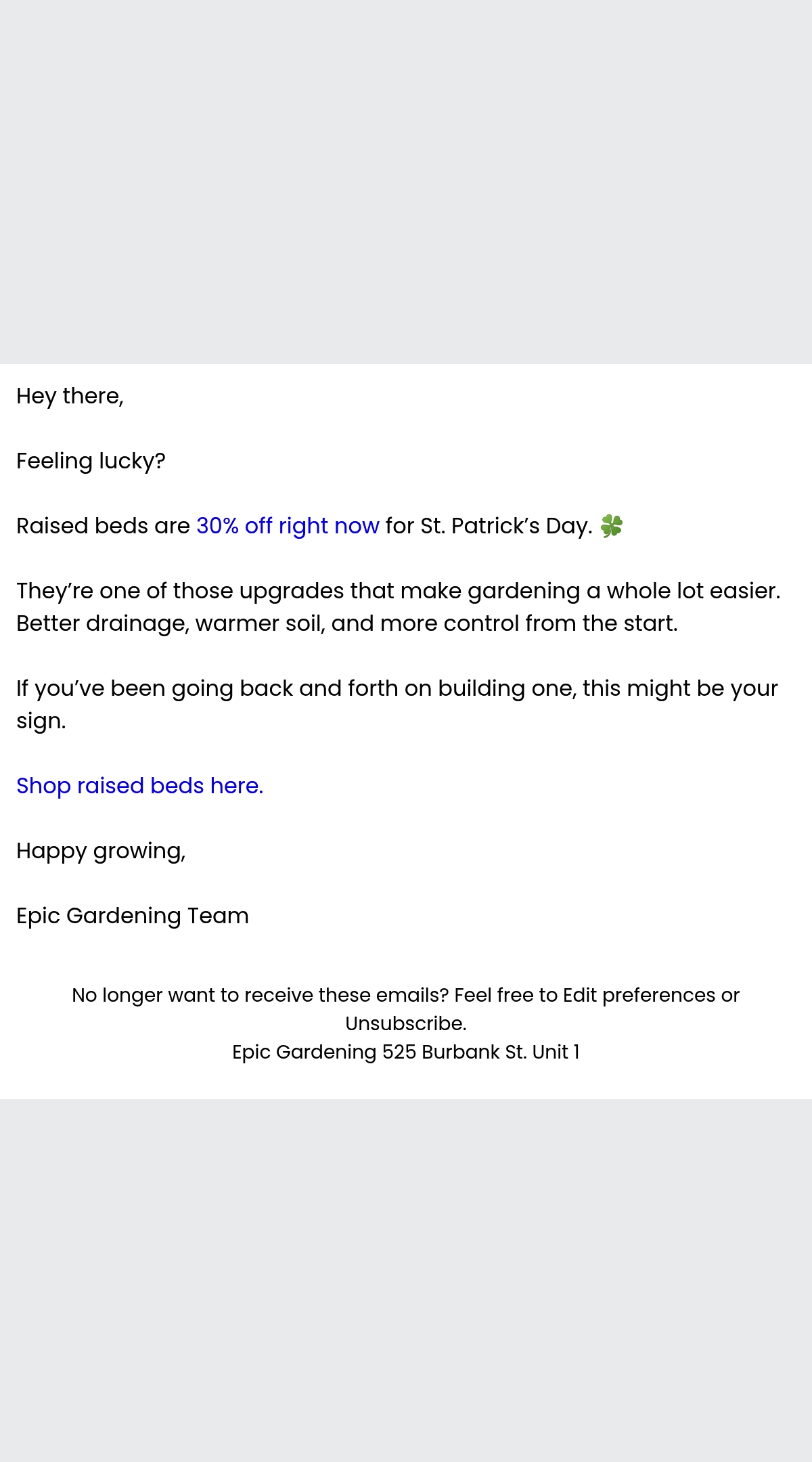
Task: Click the shamrock emoji after St. Patrick's Day
Action: 611,526
